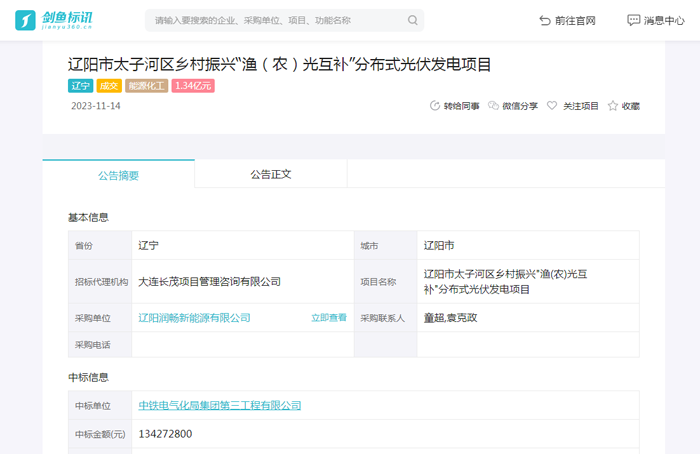Click the 能源化工 industry tag
700x454 pixels.
point(146,86)
